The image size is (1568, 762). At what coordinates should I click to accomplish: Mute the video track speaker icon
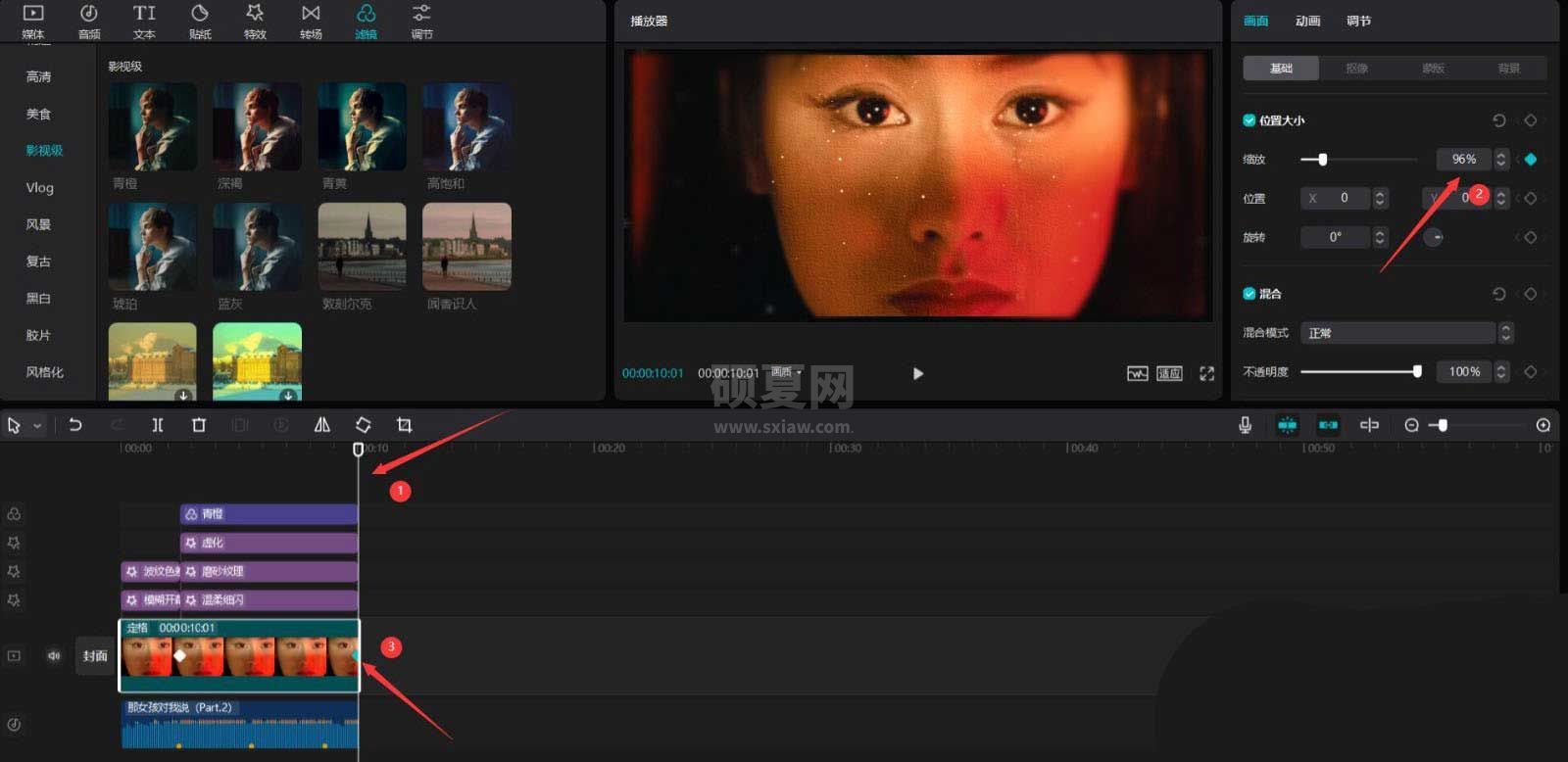[54, 656]
